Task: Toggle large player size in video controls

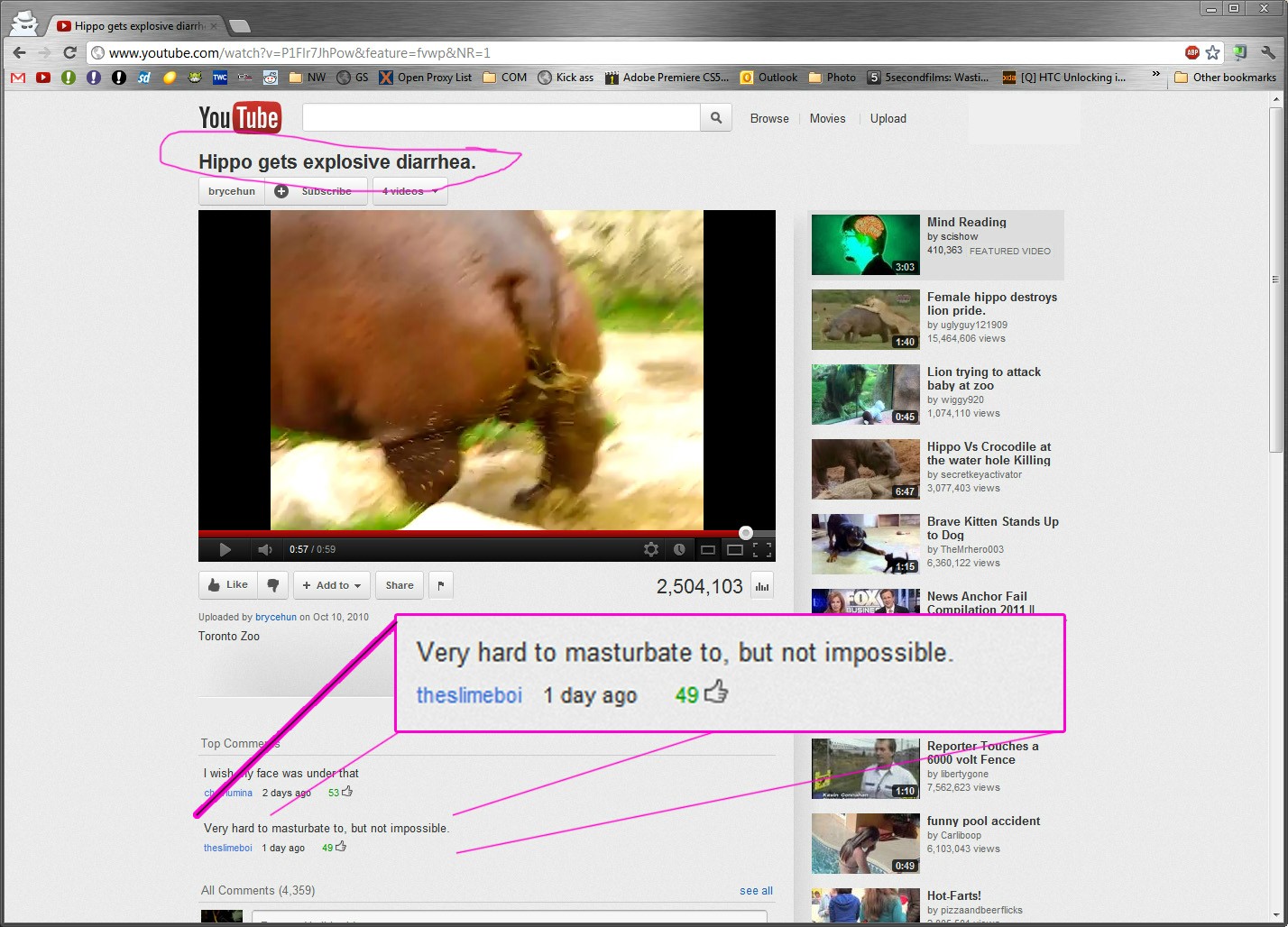Action: coord(735,549)
